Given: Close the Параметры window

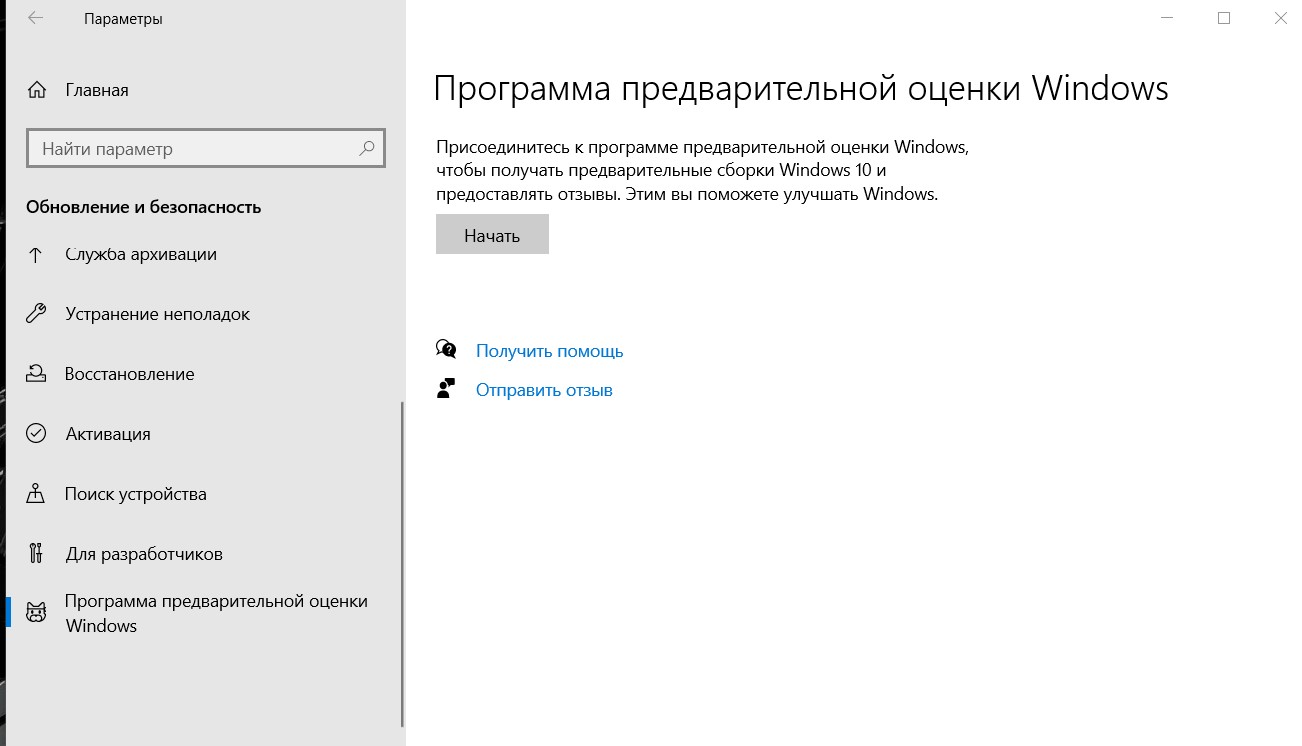Looking at the screenshot, I should (x=1279, y=18).
